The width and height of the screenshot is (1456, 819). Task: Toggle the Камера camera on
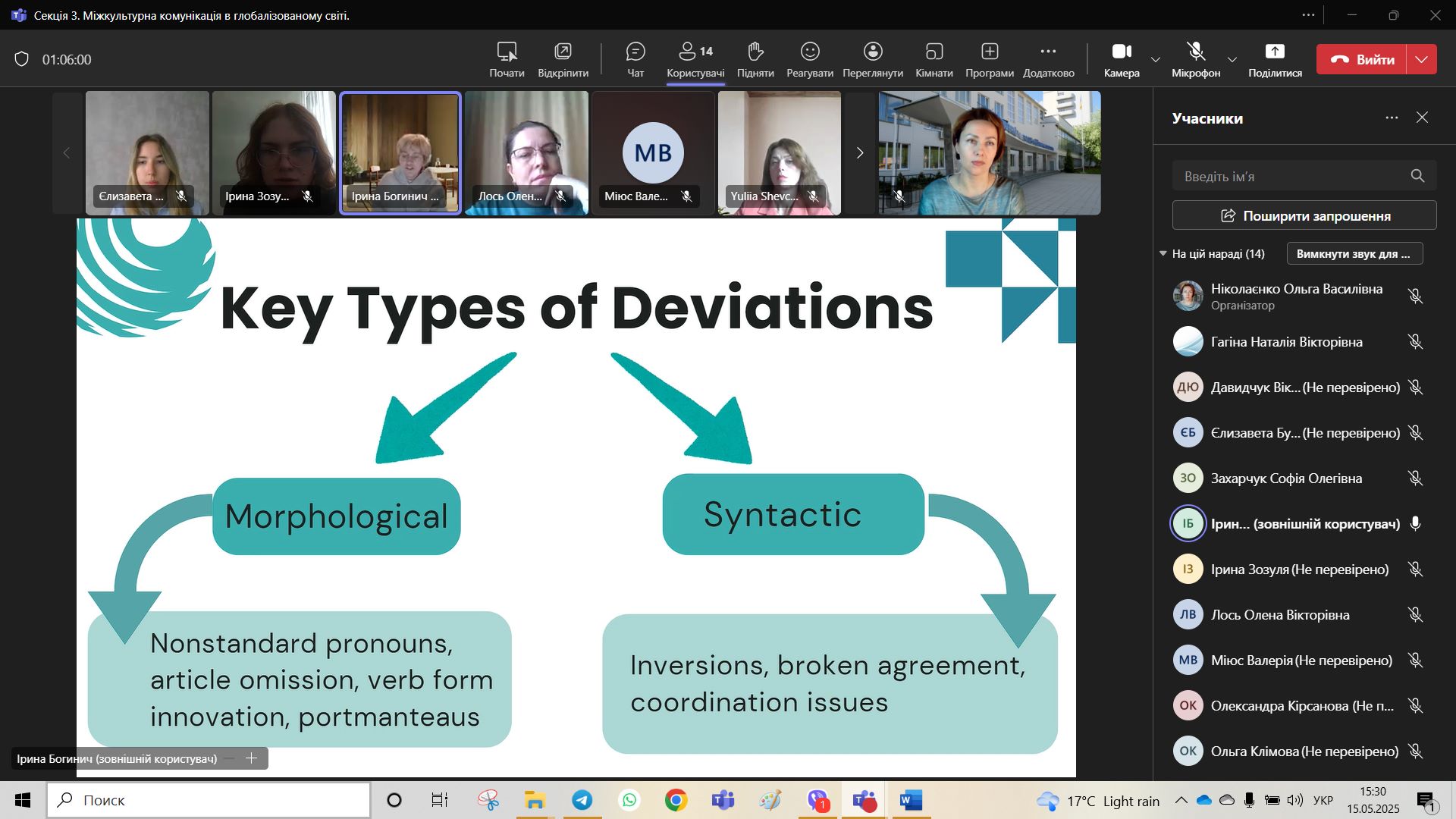click(1122, 59)
